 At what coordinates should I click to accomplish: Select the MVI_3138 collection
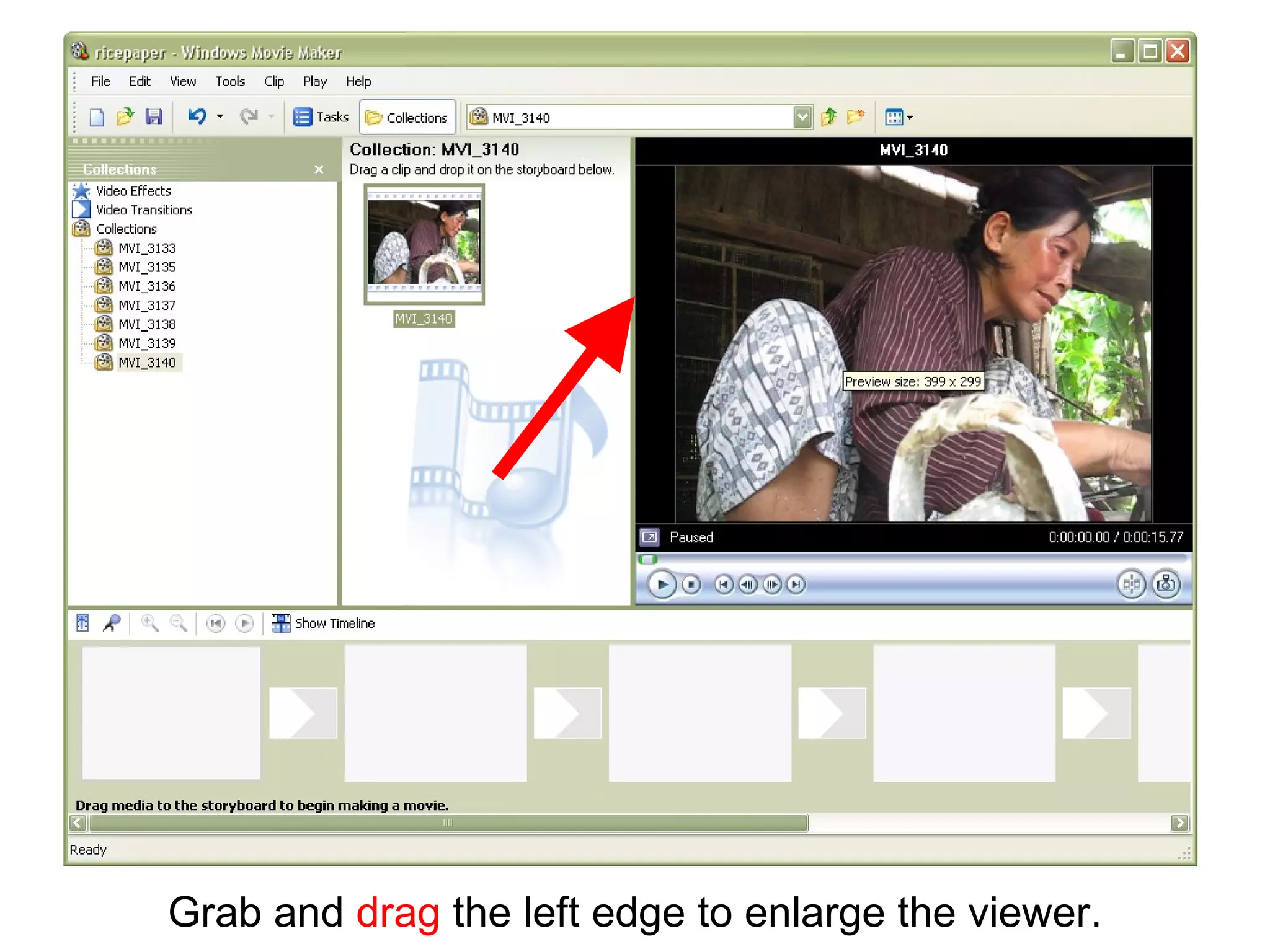pyautogui.click(x=147, y=324)
